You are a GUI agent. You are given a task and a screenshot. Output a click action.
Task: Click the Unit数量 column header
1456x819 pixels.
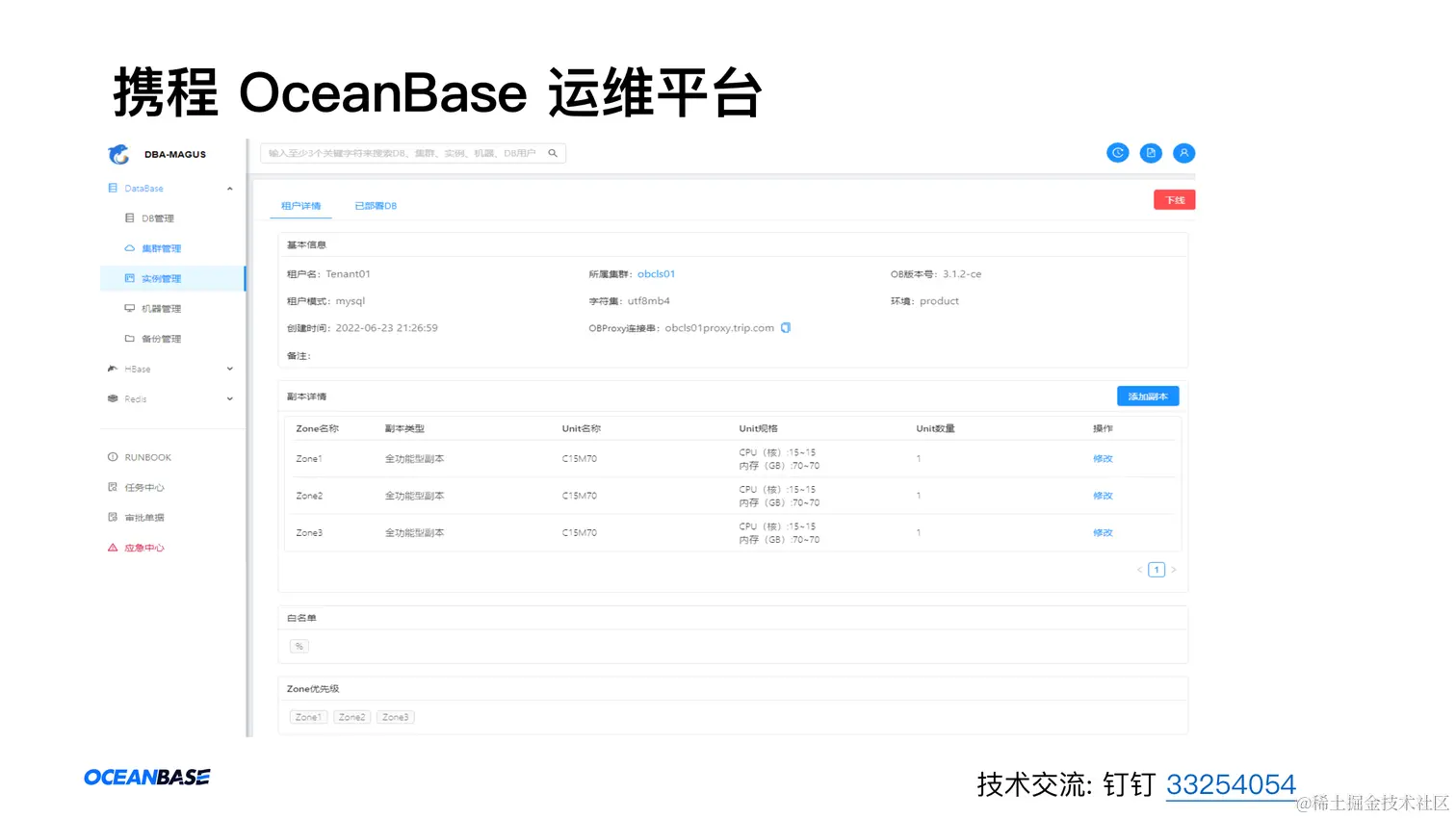pyautogui.click(x=935, y=428)
